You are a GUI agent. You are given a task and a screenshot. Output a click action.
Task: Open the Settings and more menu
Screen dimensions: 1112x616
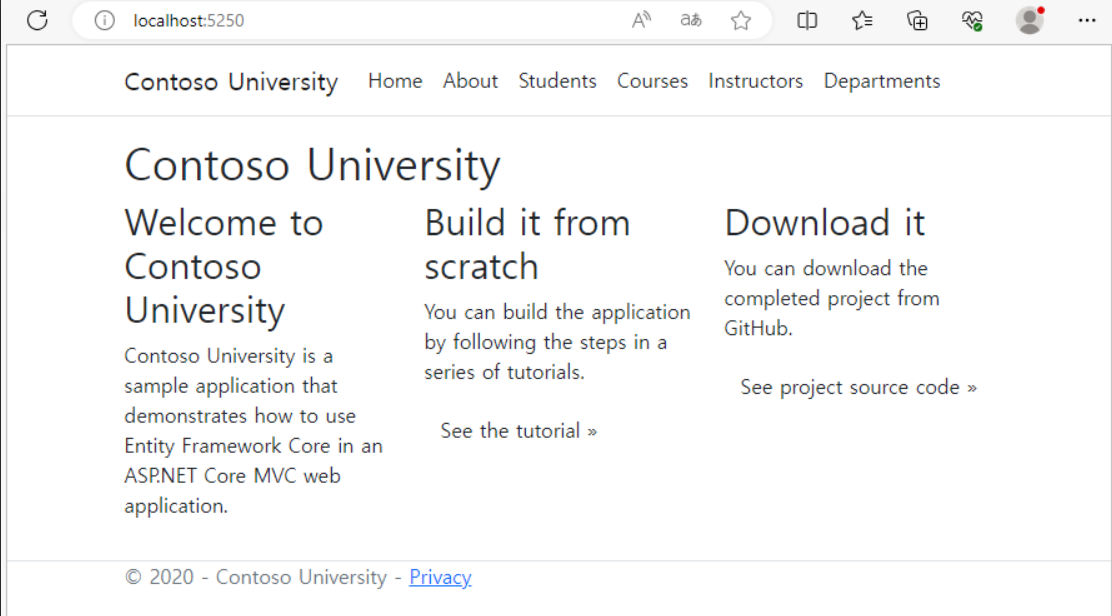coord(1086,21)
